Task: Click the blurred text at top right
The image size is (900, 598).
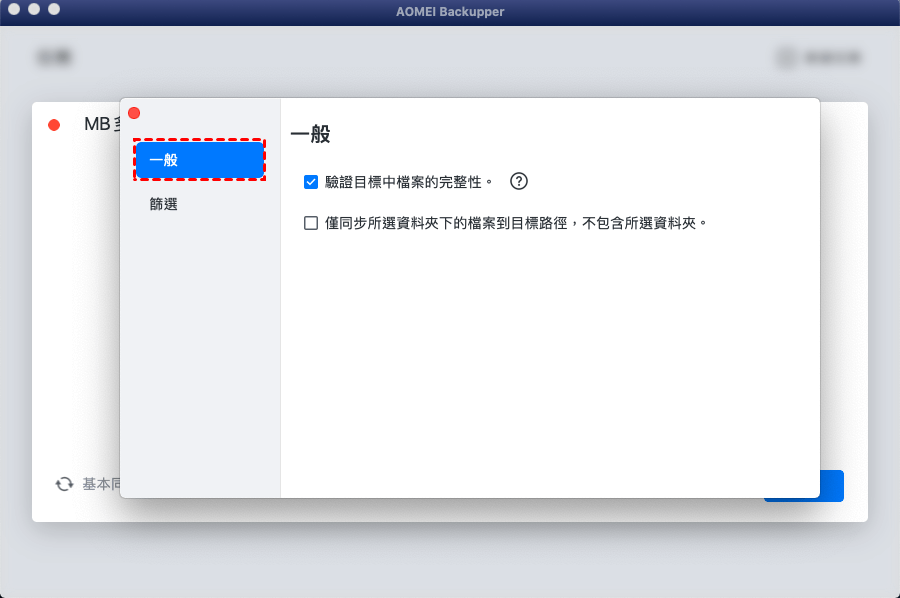Action: (x=832, y=57)
